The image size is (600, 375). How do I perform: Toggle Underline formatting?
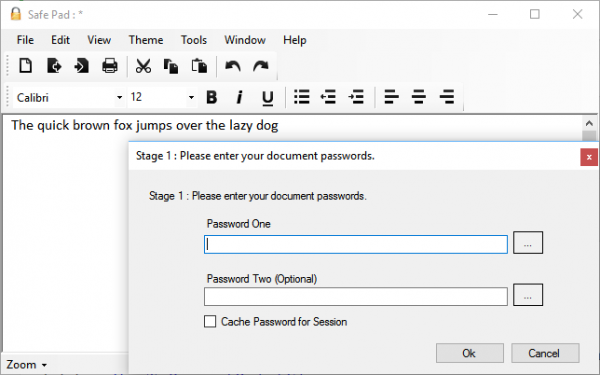tap(267, 98)
